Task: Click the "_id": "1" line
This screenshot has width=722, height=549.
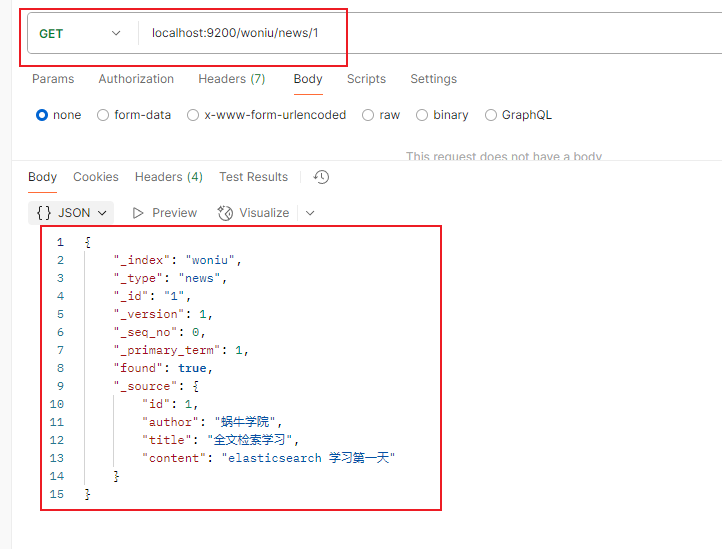Action: (152, 296)
